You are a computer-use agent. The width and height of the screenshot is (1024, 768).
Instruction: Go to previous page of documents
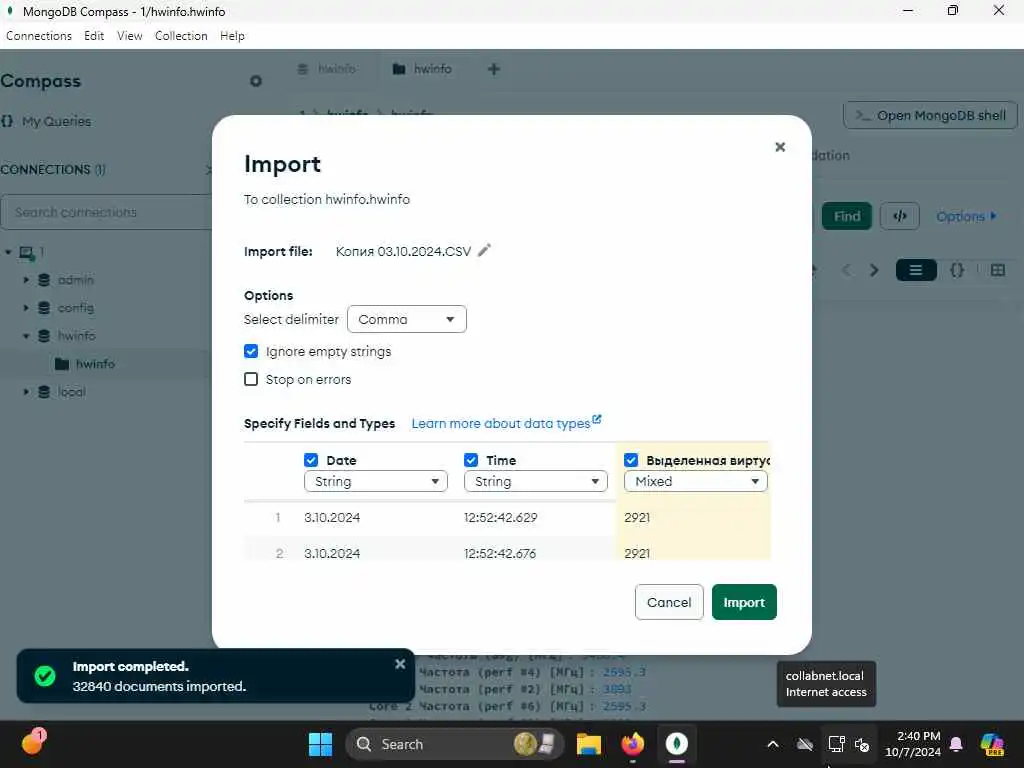pyautogui.click(x=846, y=270)
